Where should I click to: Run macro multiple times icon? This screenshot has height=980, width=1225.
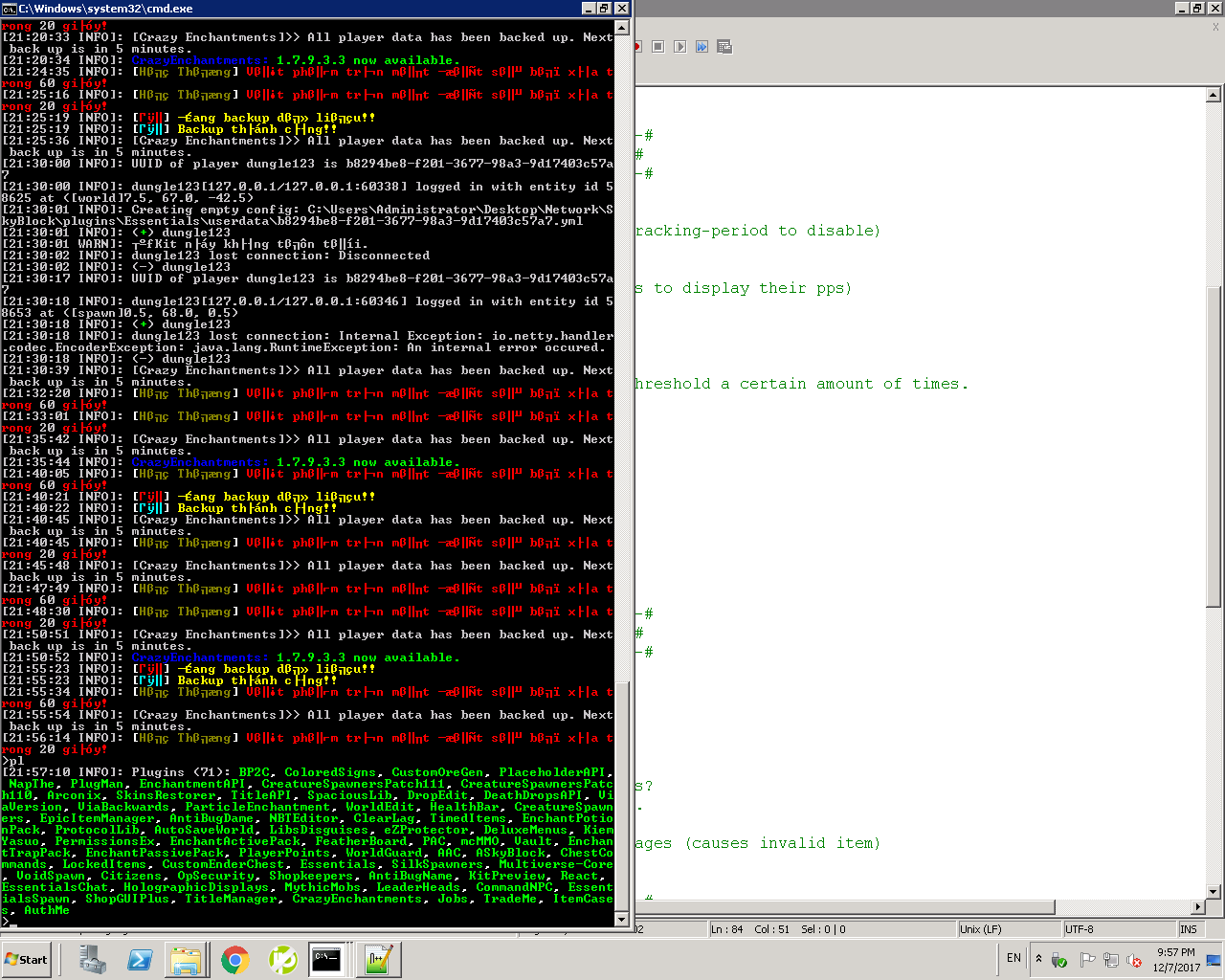702,47
